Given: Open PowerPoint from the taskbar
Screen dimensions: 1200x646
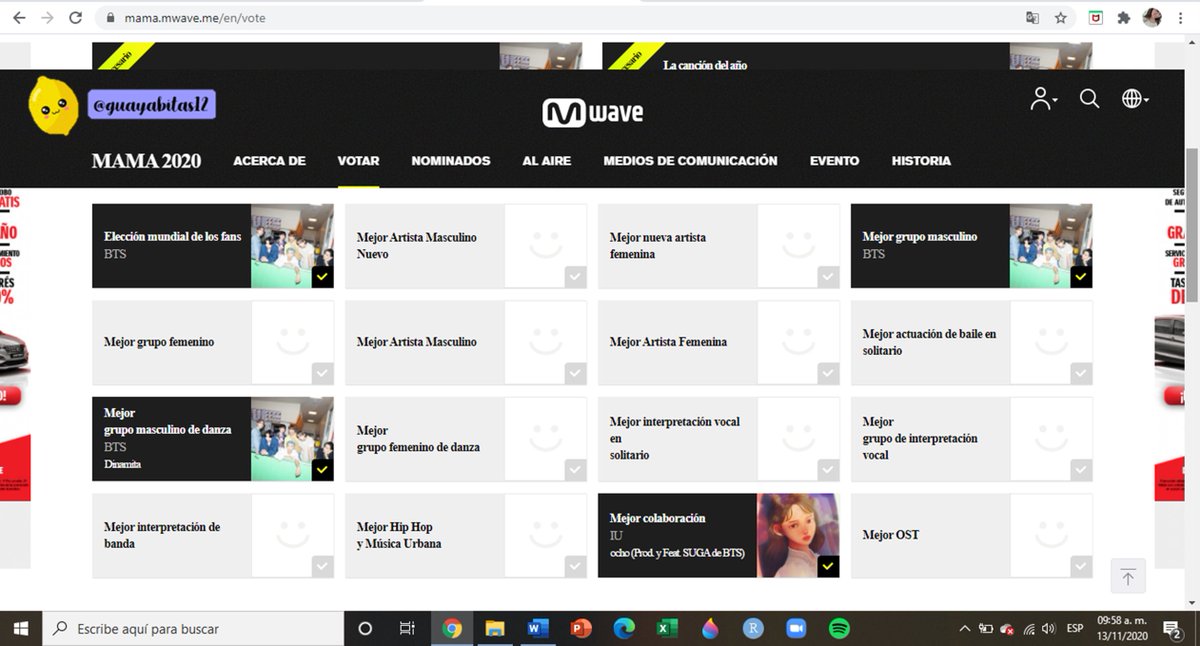Looking at the screenshot, I should 581,628.
